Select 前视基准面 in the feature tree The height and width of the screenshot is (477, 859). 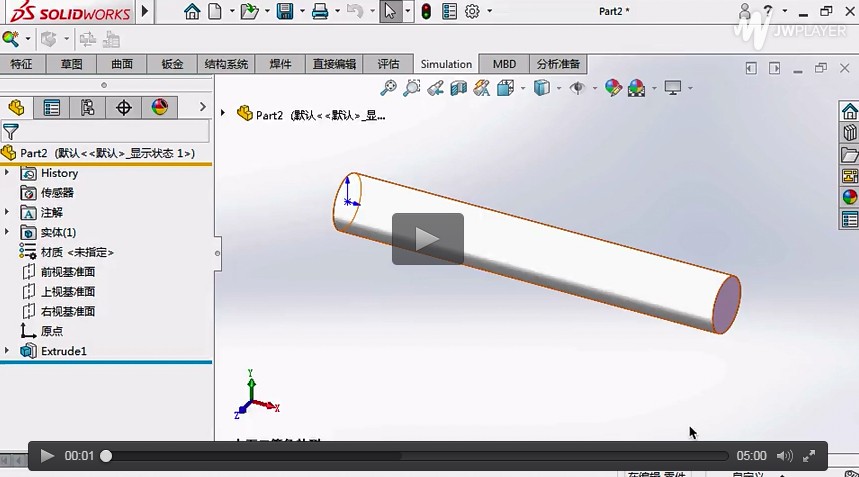pos(67,272)
